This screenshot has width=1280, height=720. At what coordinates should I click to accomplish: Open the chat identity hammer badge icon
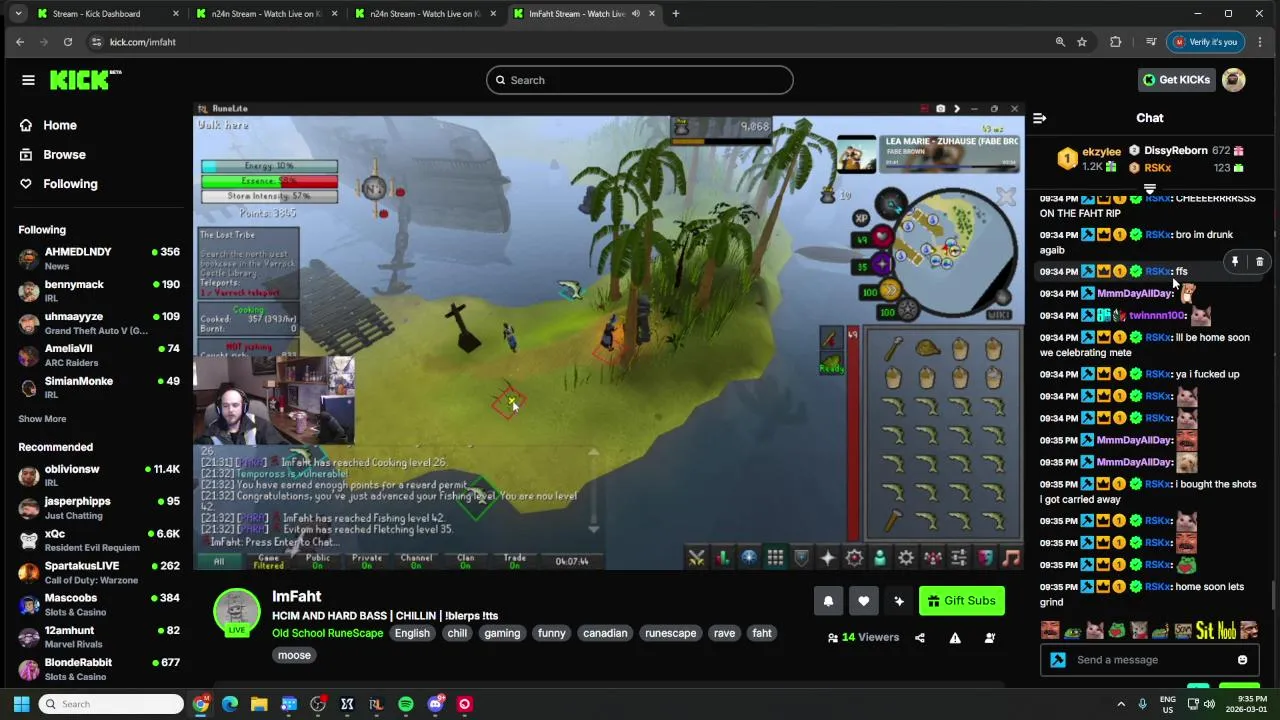(x=1058, y=660)
